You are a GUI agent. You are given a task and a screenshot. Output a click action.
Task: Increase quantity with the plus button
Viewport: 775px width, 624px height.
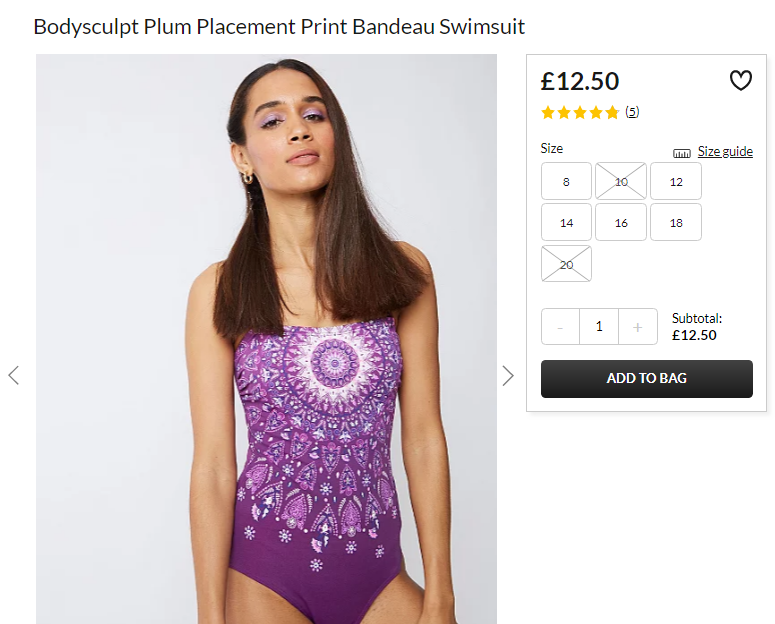tap(638, 327)
